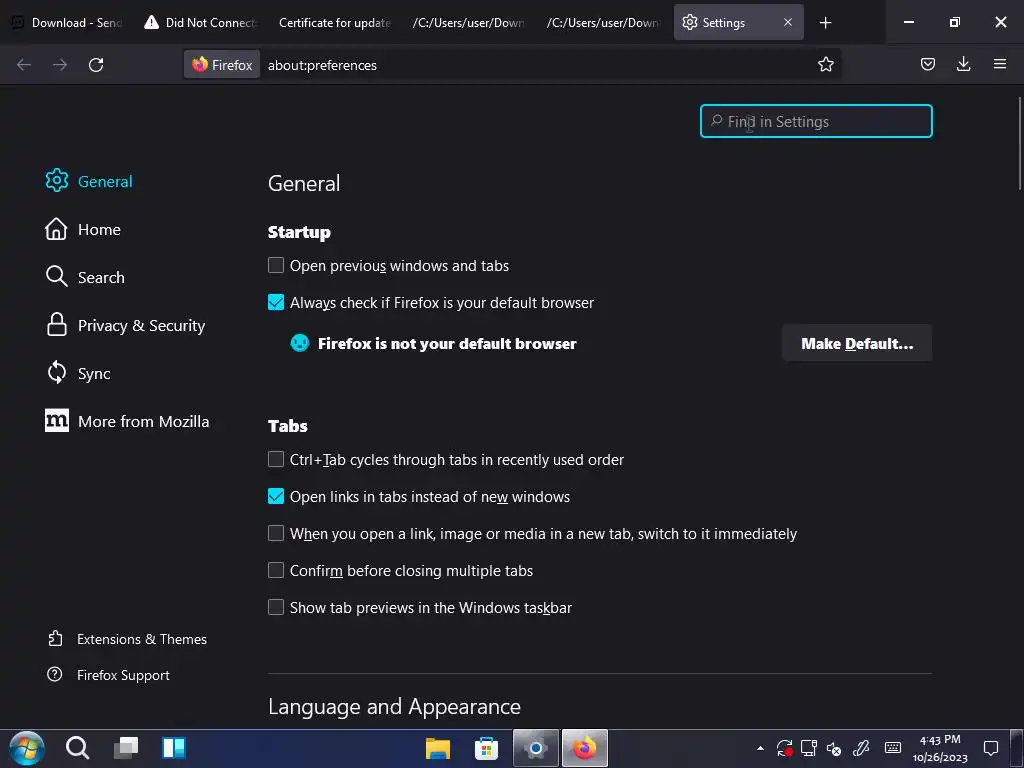This screenshot has width=1024, height=768.
Task: Switch to second /C:/Users/user/Down tab
Action: tap(603, 23)
